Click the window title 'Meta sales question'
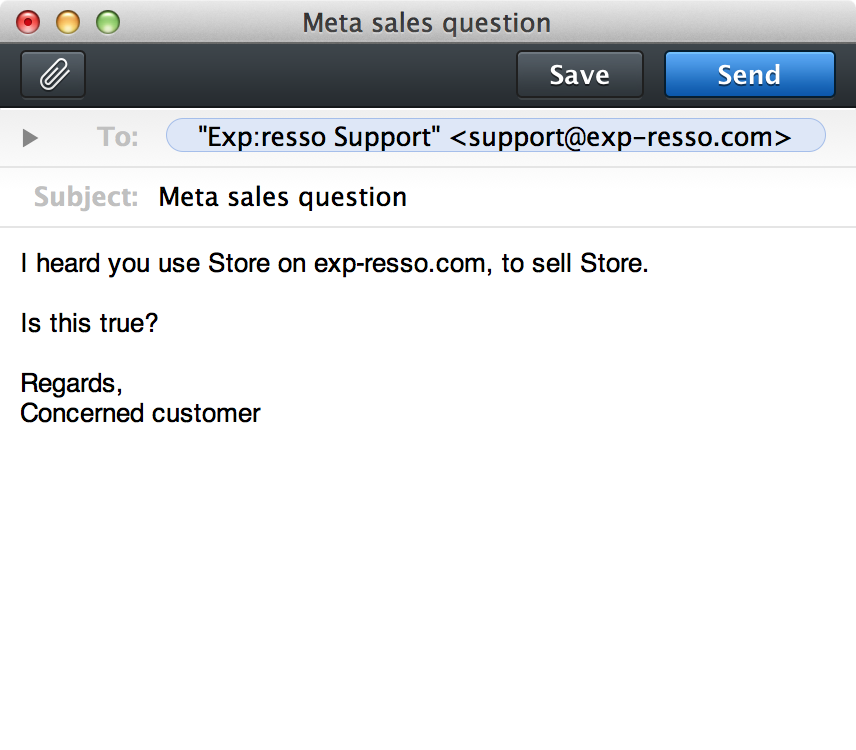The width and height of the screenshot is (856, 750). coord(426,23)
